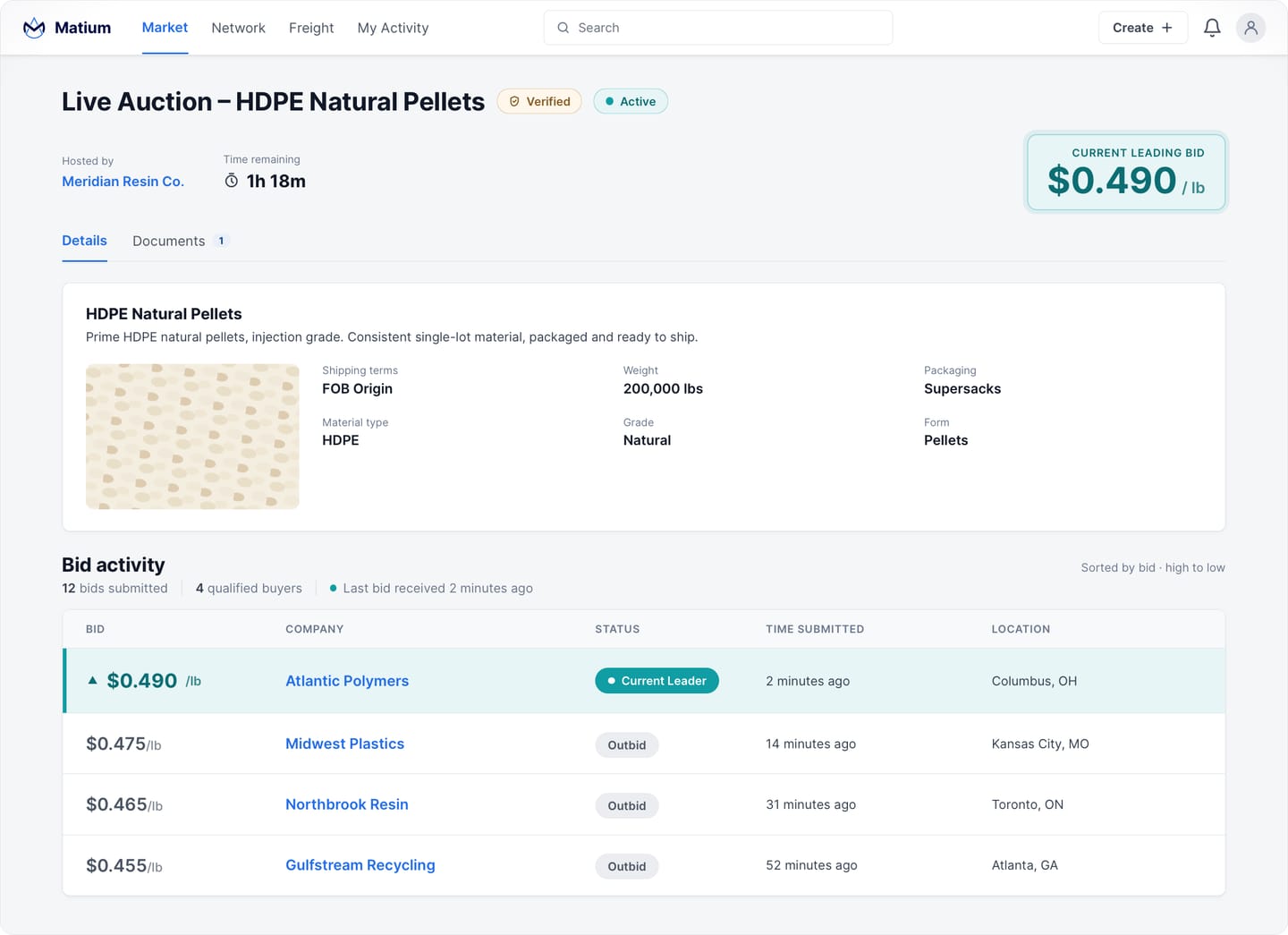The width and height of the screenshot is (1288, 935).
Task: Click Outbid badge for Midwest Plastics
Action: click(627, 744)
